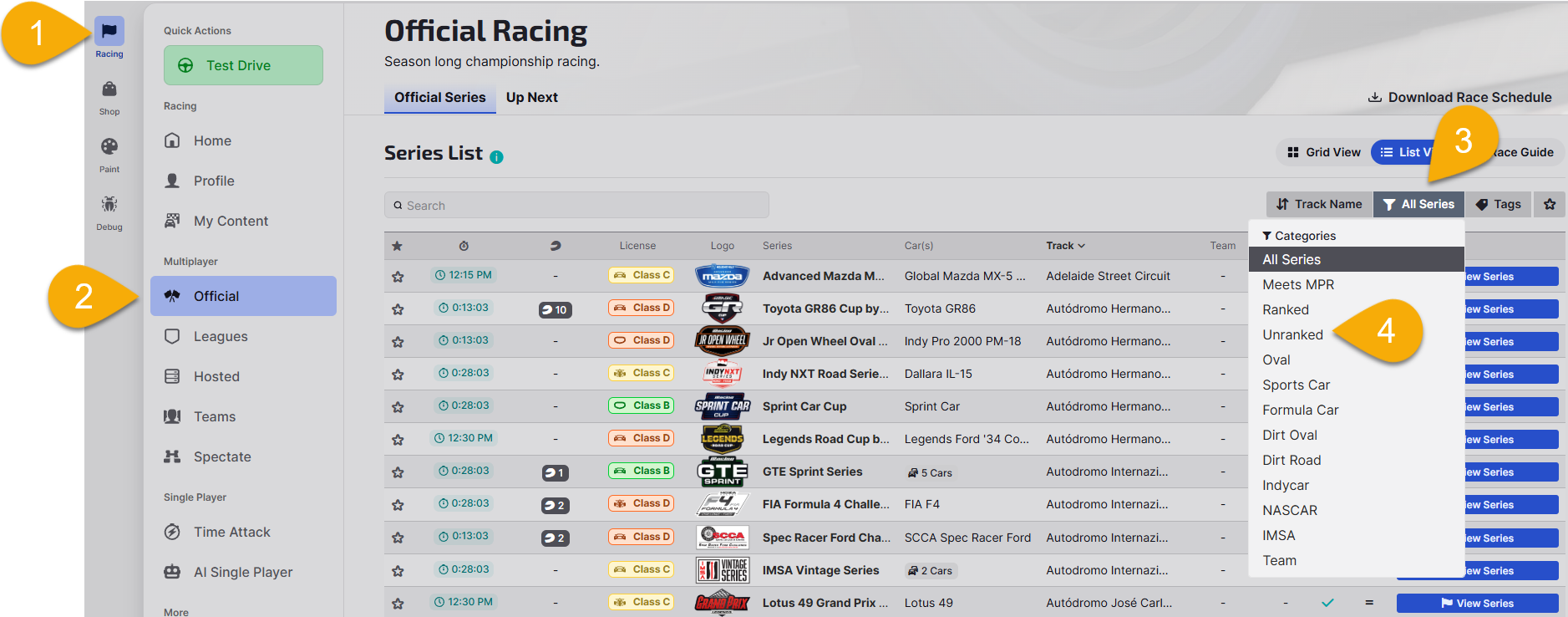Click the Profile person icon
This screenshot has height=617, width=1568.
click(172, 181)
